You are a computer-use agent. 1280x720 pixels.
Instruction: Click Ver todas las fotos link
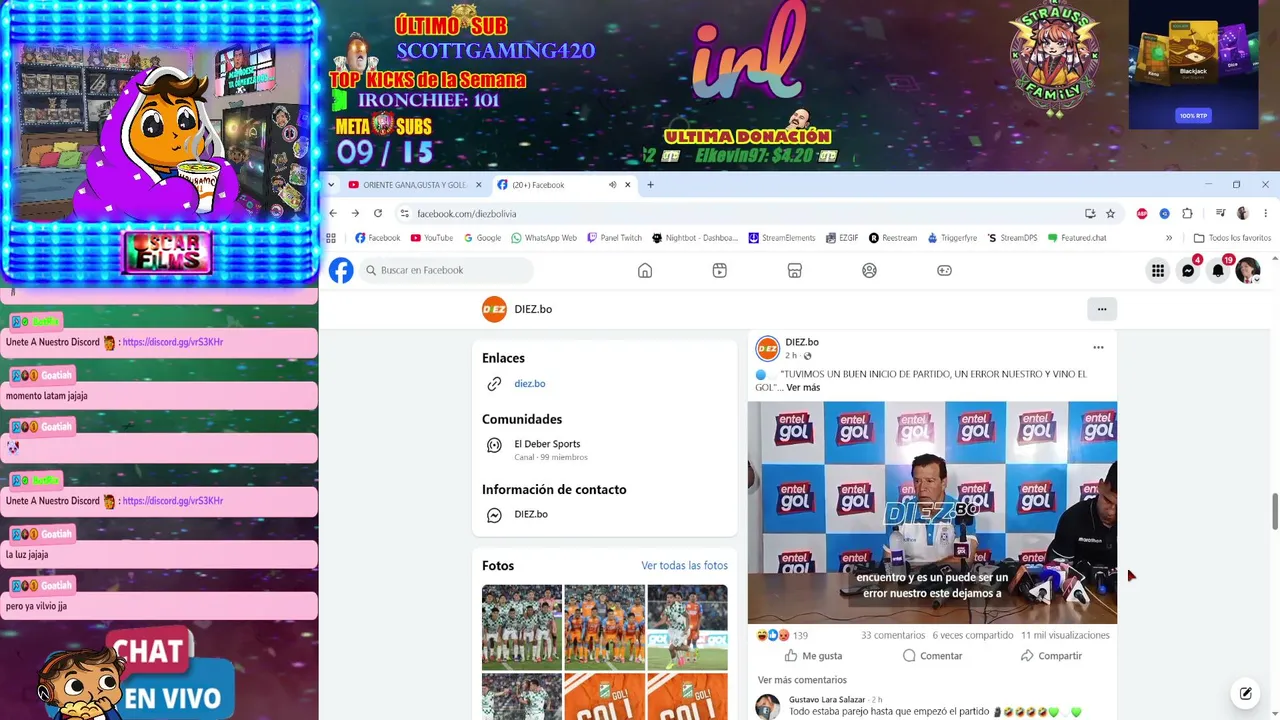click(x=685, y=566)
